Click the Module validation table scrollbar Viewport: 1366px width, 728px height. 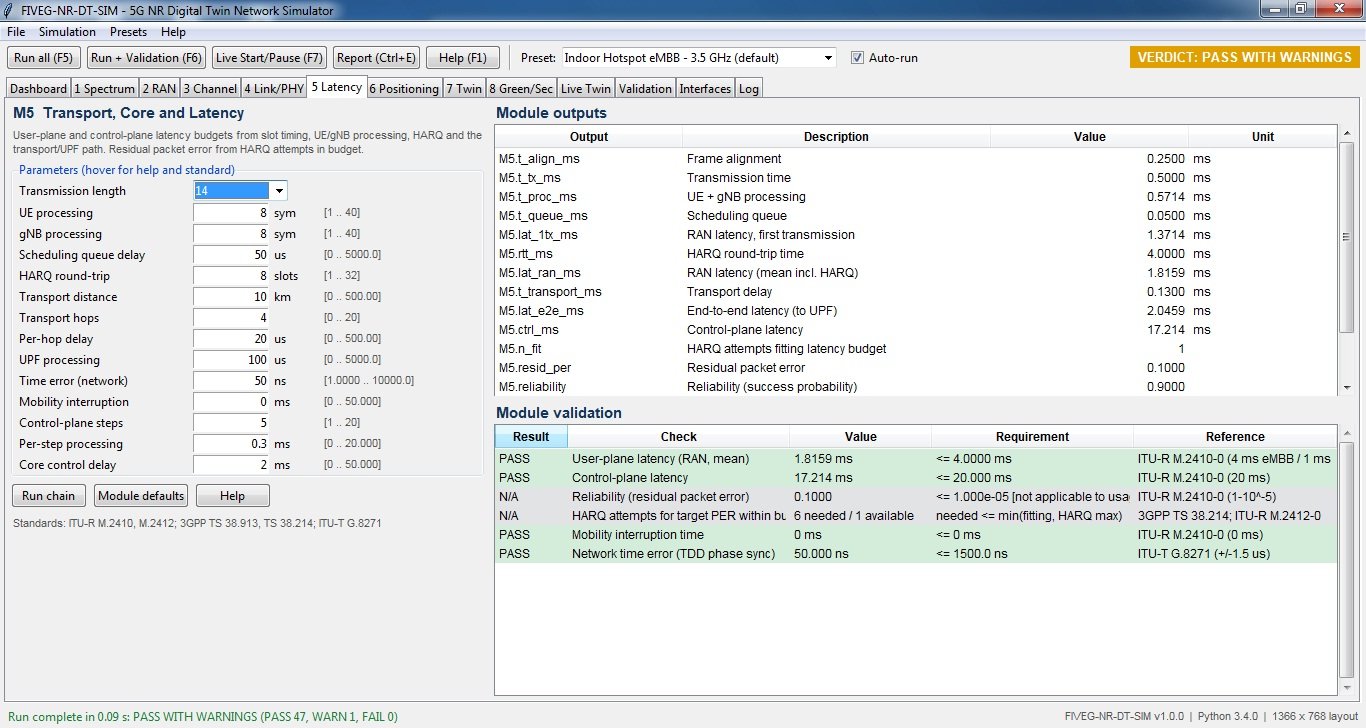[1346, 560]
